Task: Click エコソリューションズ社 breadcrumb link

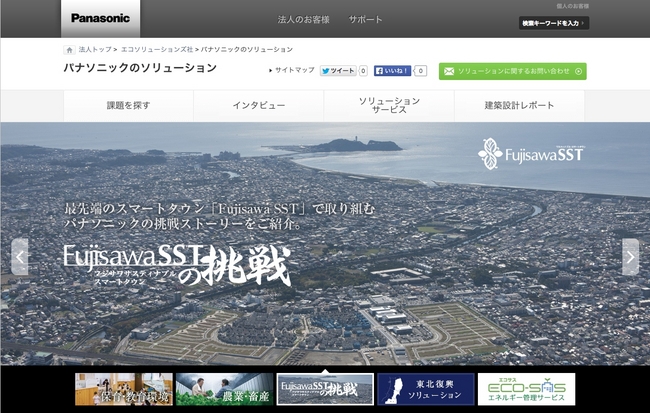Action: pos(156,49)
